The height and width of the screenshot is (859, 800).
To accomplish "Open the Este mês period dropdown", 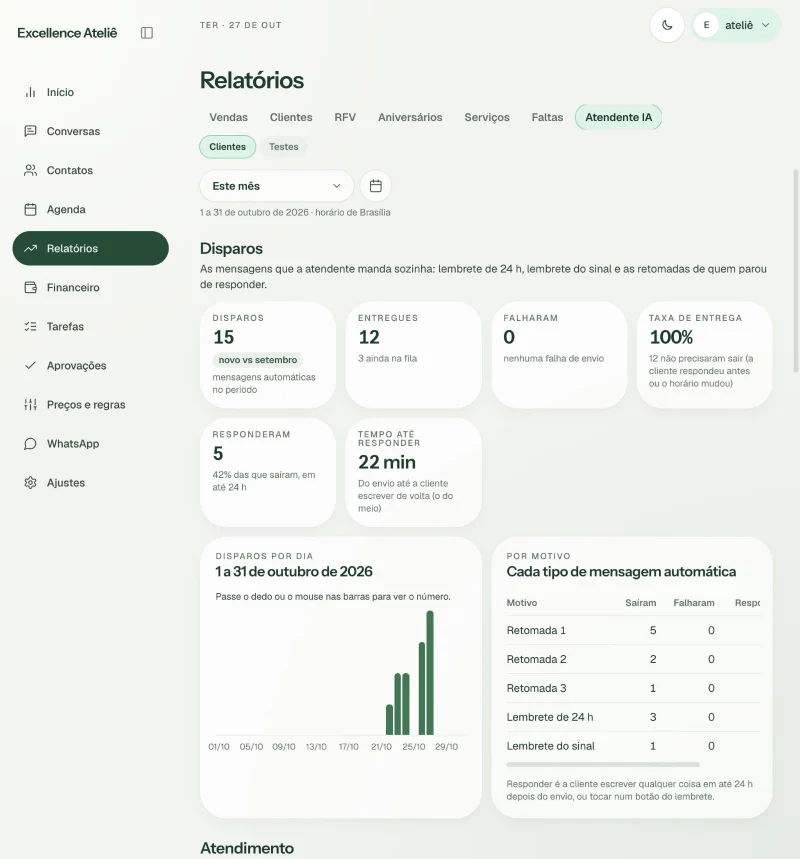I will coord(277,186).
